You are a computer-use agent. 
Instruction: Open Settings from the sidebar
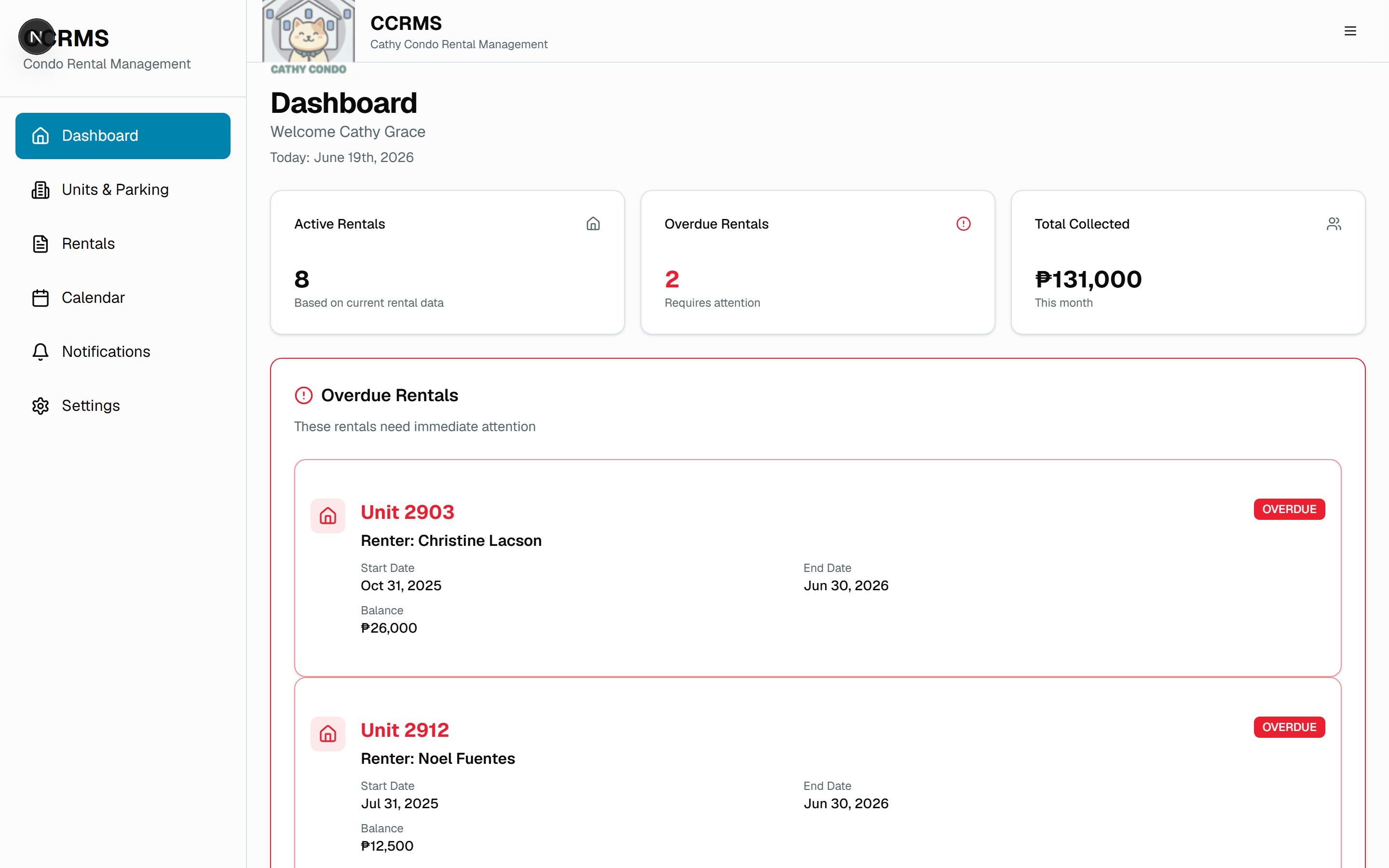coord(123,406)
